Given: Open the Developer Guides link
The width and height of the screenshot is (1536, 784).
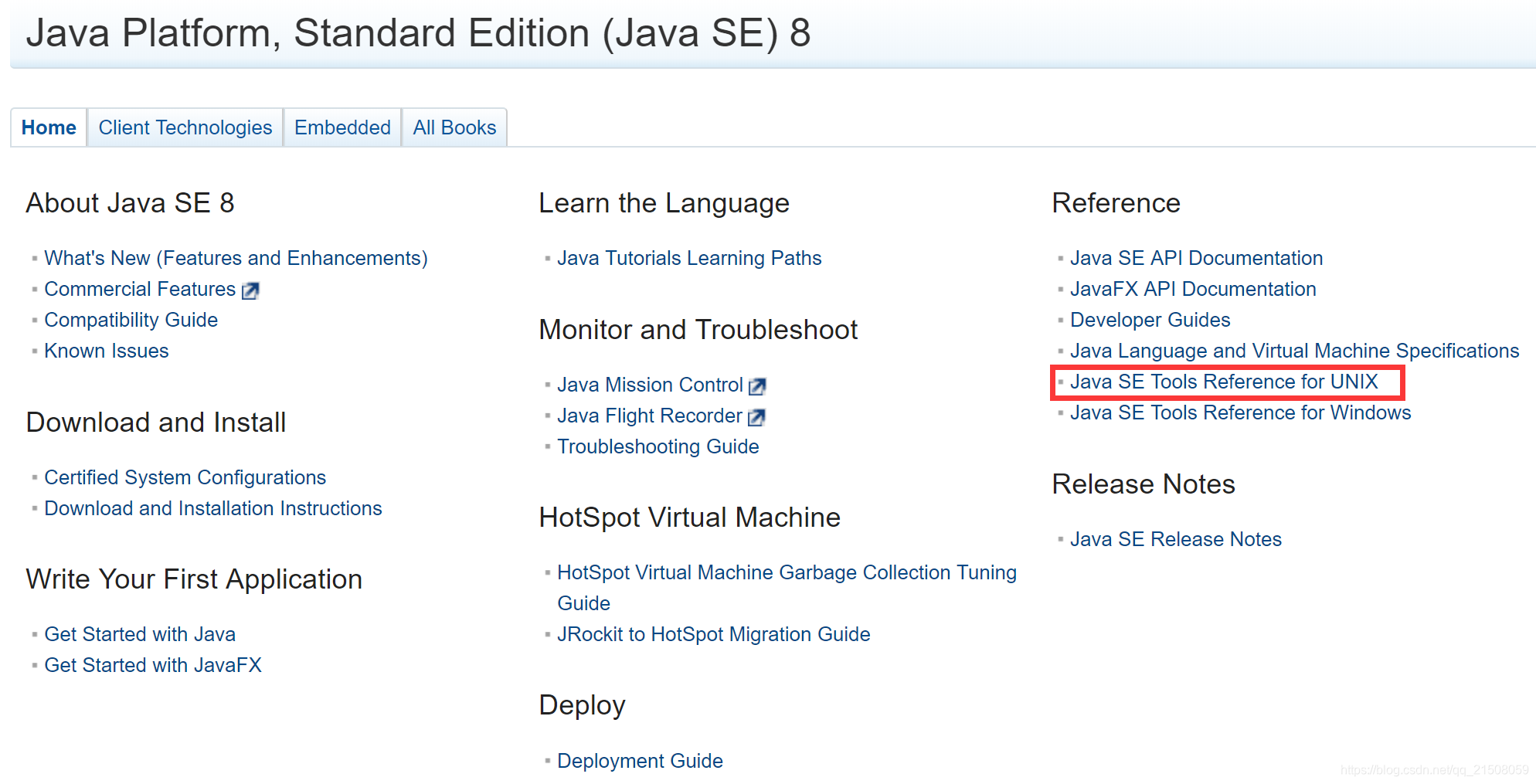Looking at the screenshot, I should click(x=1150, y=320).
